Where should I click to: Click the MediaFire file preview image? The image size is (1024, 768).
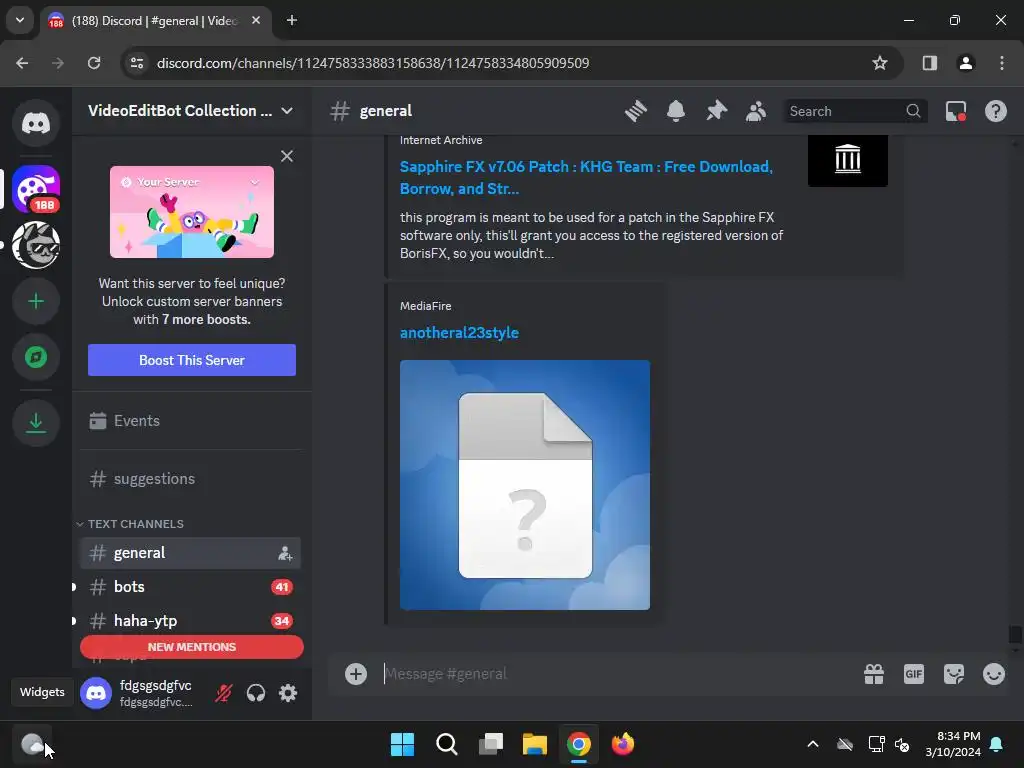point(525,485)
